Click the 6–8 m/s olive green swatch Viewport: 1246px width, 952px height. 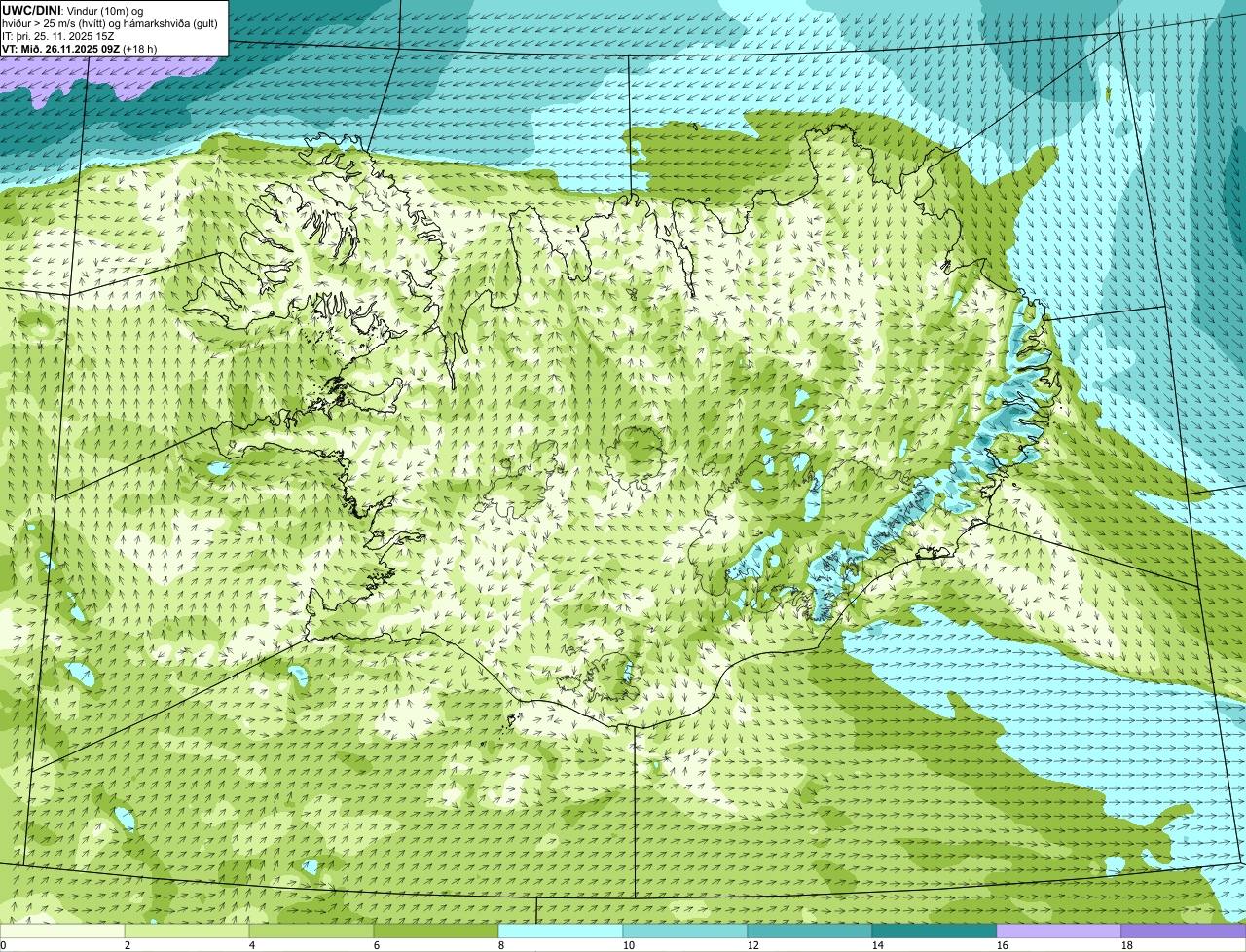point(436,931)
